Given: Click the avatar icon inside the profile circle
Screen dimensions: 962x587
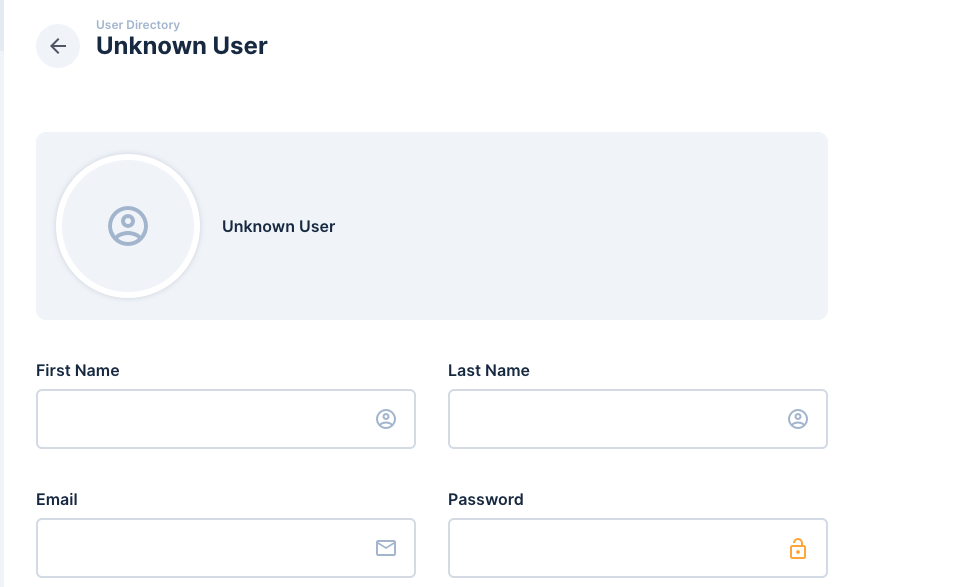Looking at the screenshot, I should click(x=128, y=226).
